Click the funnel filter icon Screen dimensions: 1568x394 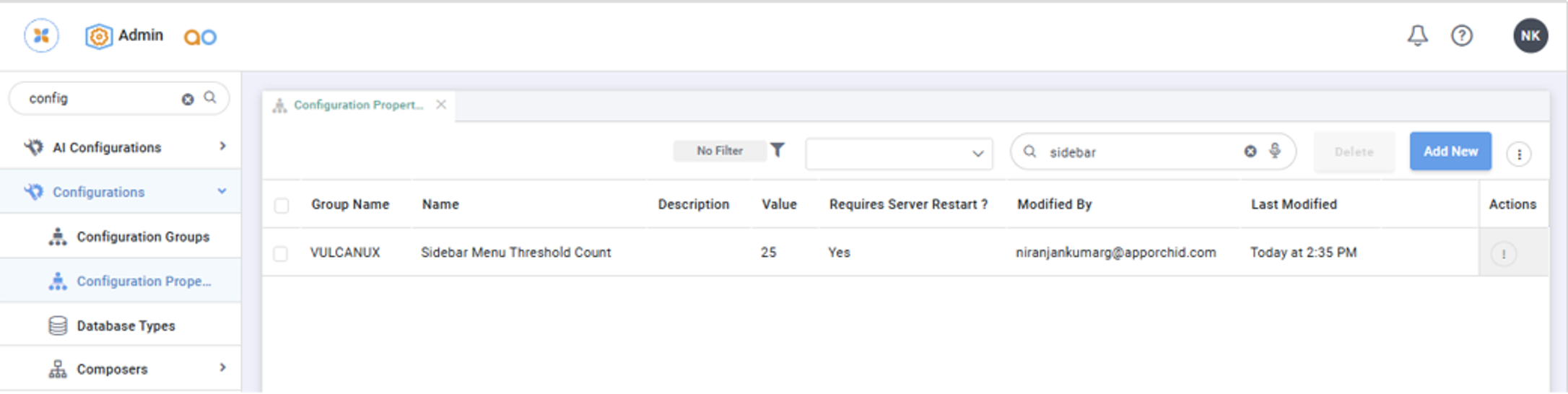777,150
